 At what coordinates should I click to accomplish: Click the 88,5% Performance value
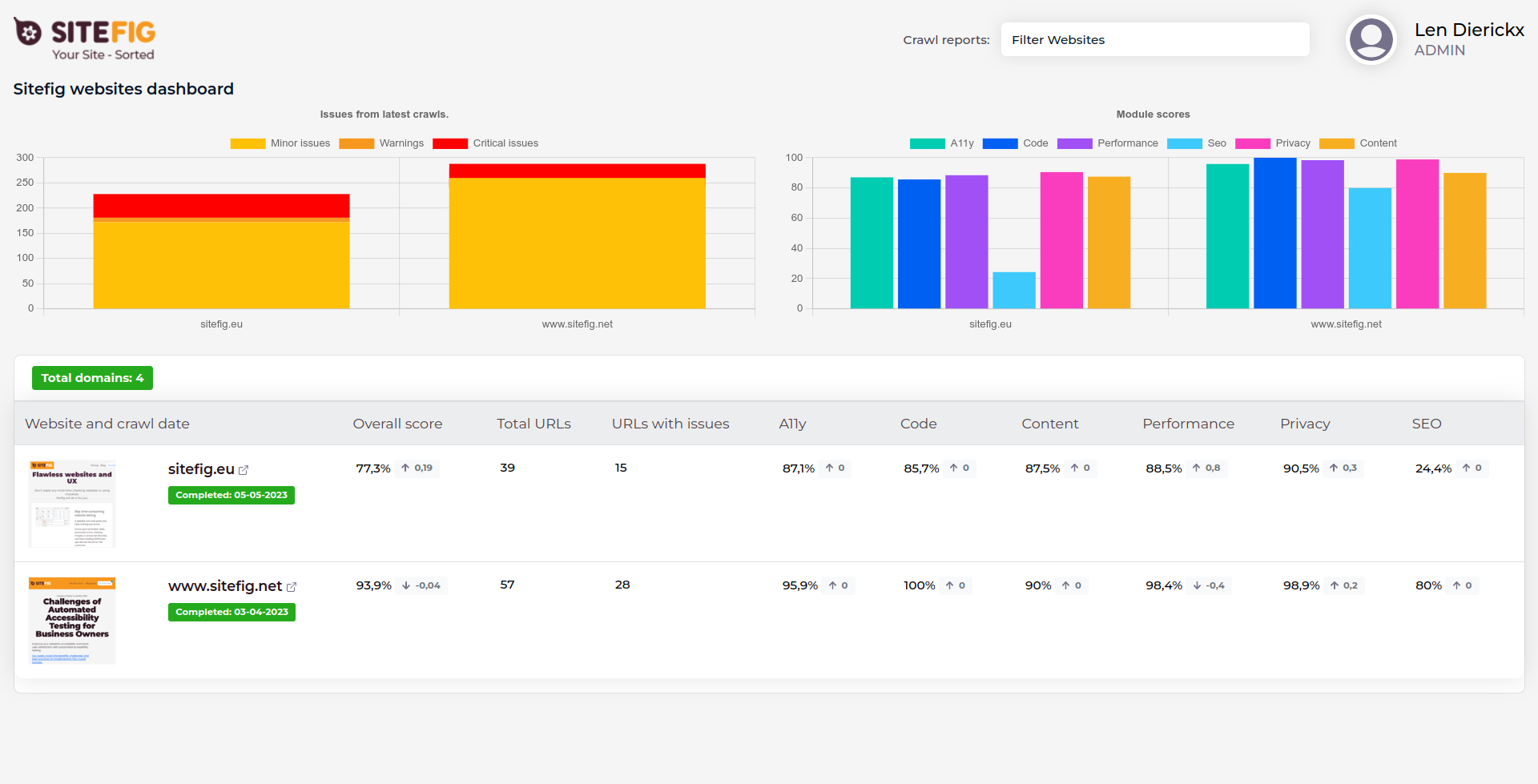[x=1164, y=468]
